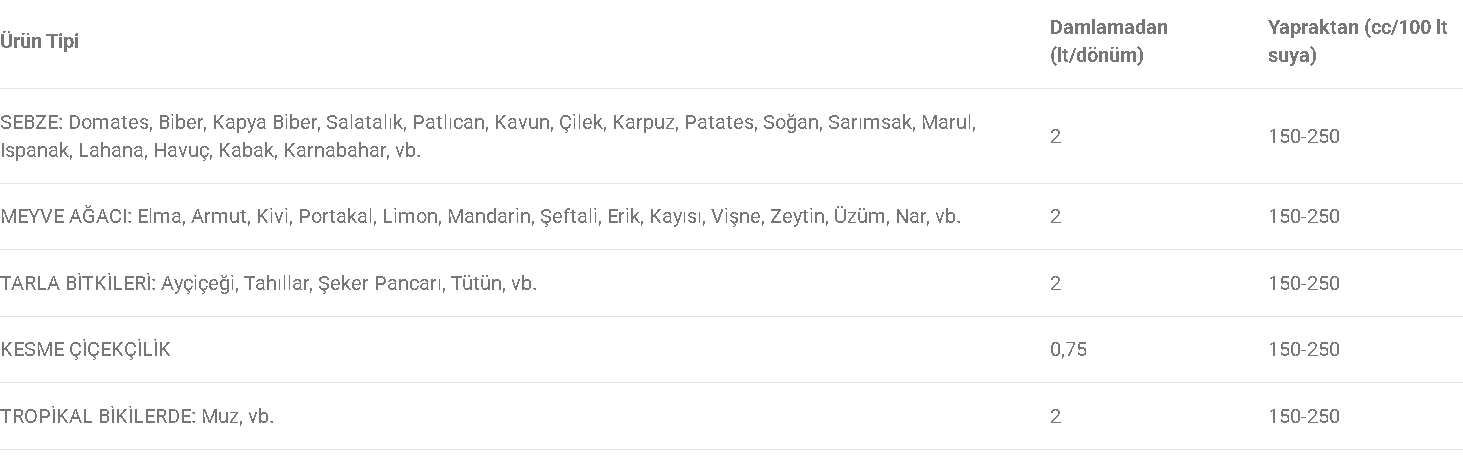Select the MEYVE AĞACI row text
Screen dimensions: 1463x459
pyautogui.click(x=480, y=217)
